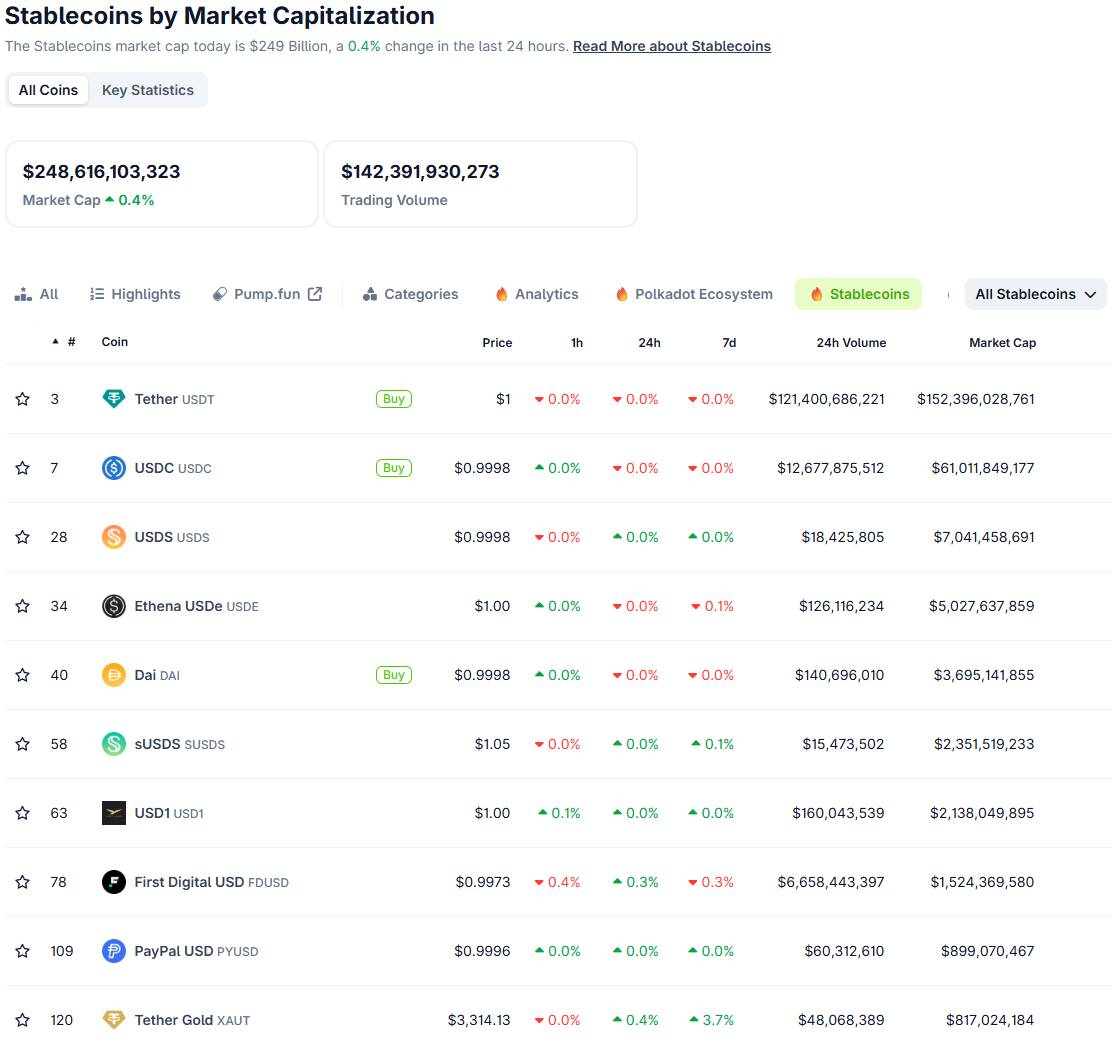Image resolution: width=1112 pixels, height=1047 pixels.
Task: Click Tether Gold 7d change 3.7%
Action: (x=711, y=1019)
